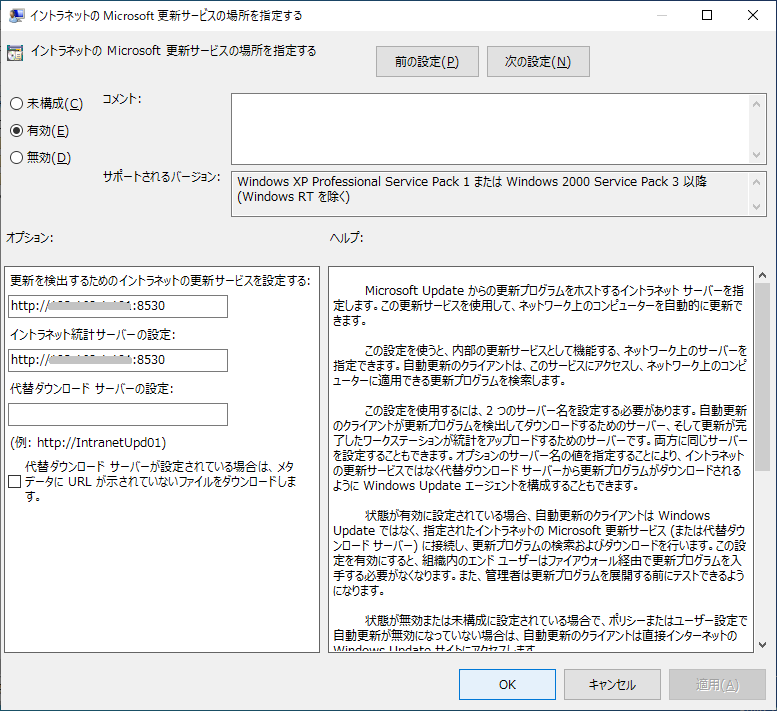This screenshot has width=777, height=711.
Task: Check the alternate download server metadata checkbox
Action: [x=15, y=481]
